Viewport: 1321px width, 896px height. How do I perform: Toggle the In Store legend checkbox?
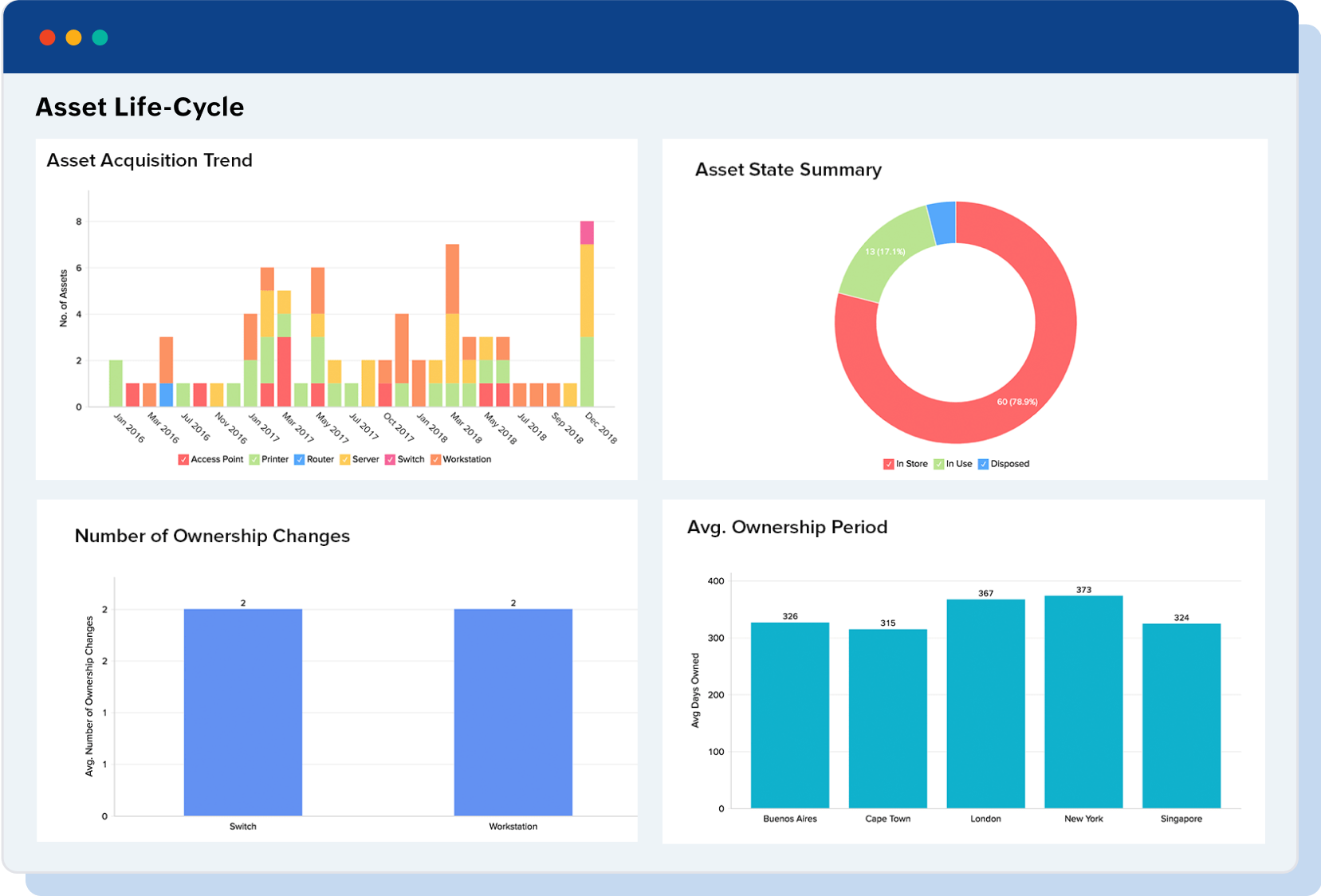point(889,464)
